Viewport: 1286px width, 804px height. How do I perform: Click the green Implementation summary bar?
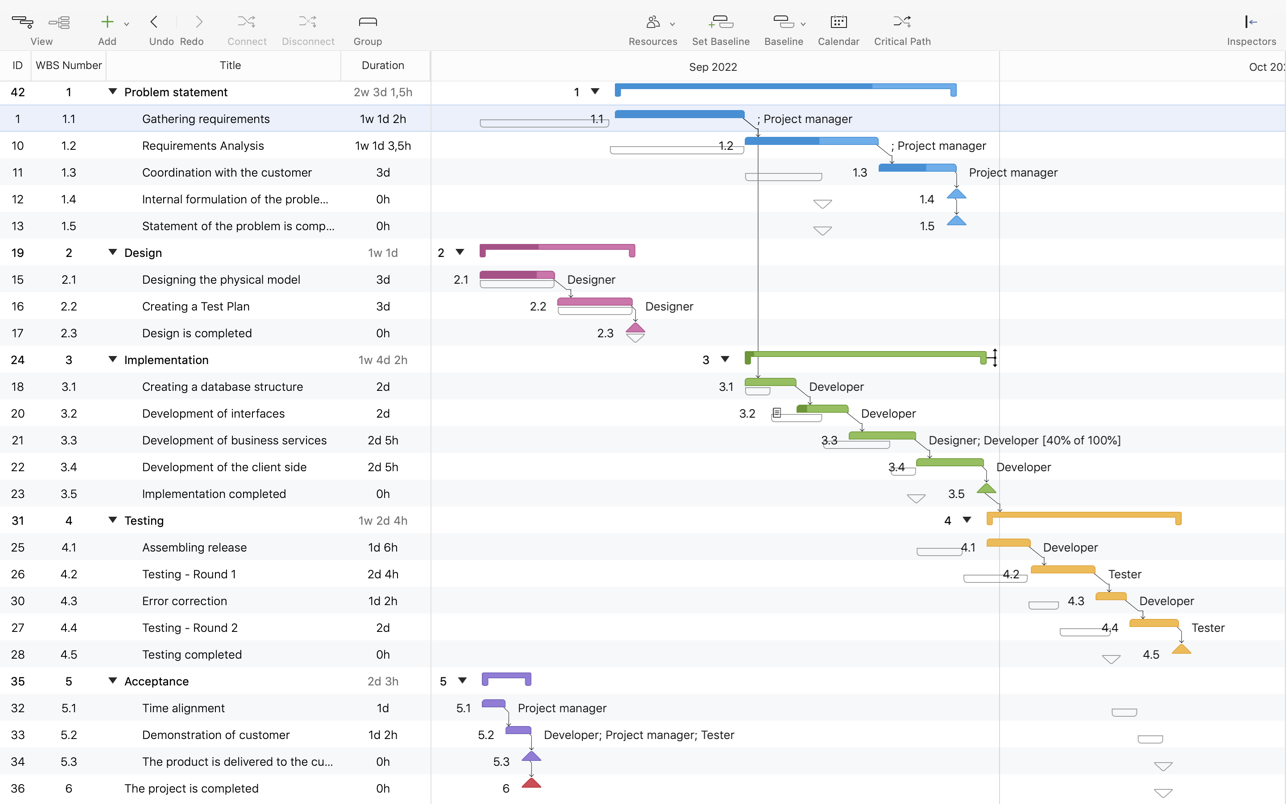(865, 354)
